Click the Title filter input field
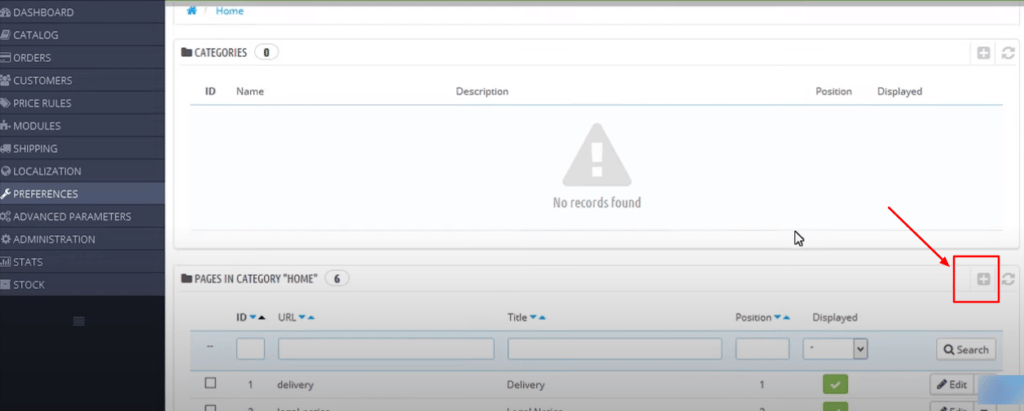Image resolution: width=1024 pixels, height=411 pixels. point(615,349)
